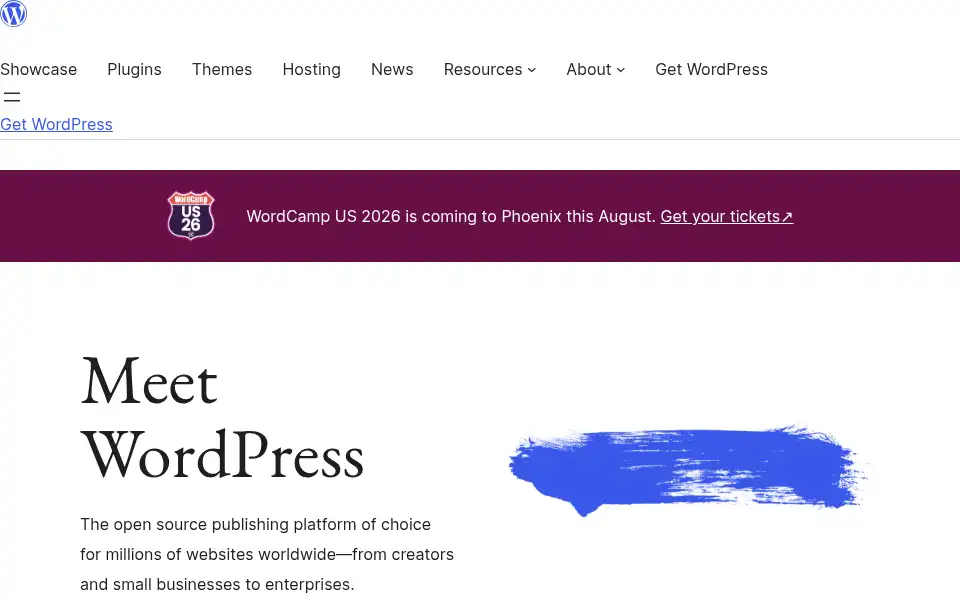Click the WordPress logo icon
The image size is (960, 600).
tap(13, 13)
